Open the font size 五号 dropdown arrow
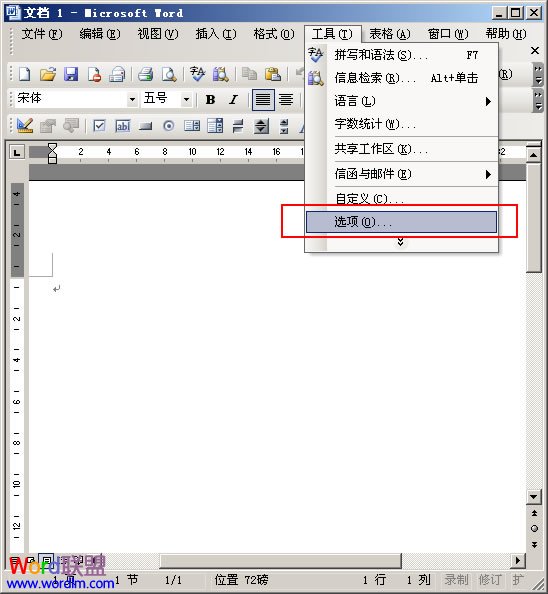The width and height of the screenshot is (548, 594). click(x=186, y=100)
